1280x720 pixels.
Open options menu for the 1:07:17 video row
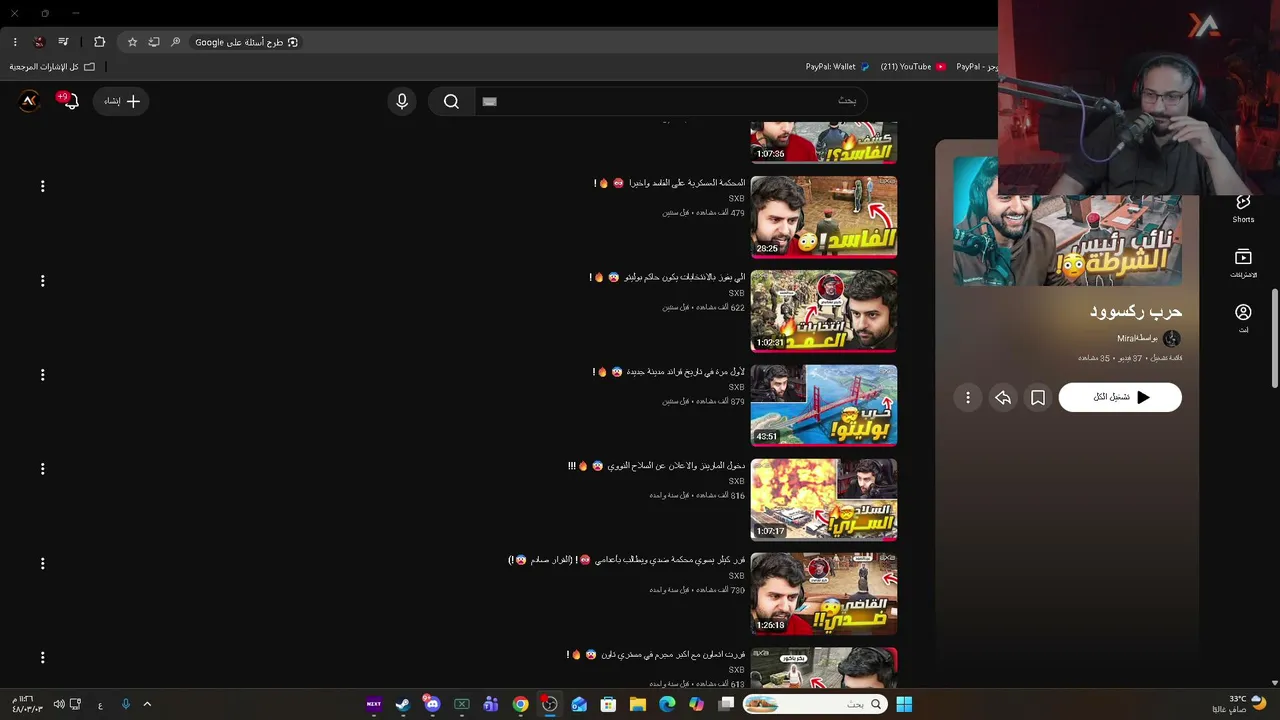(42, 469)
